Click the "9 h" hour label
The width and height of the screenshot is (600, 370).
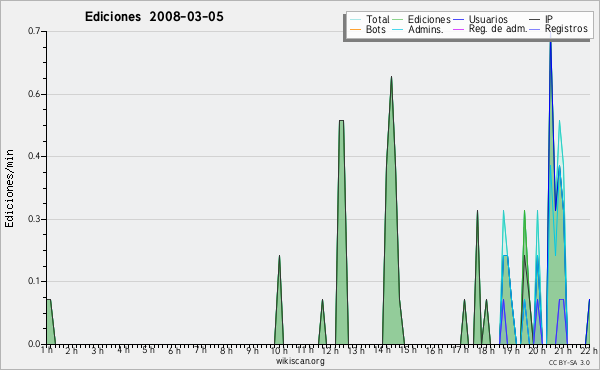tap(252, 350)
